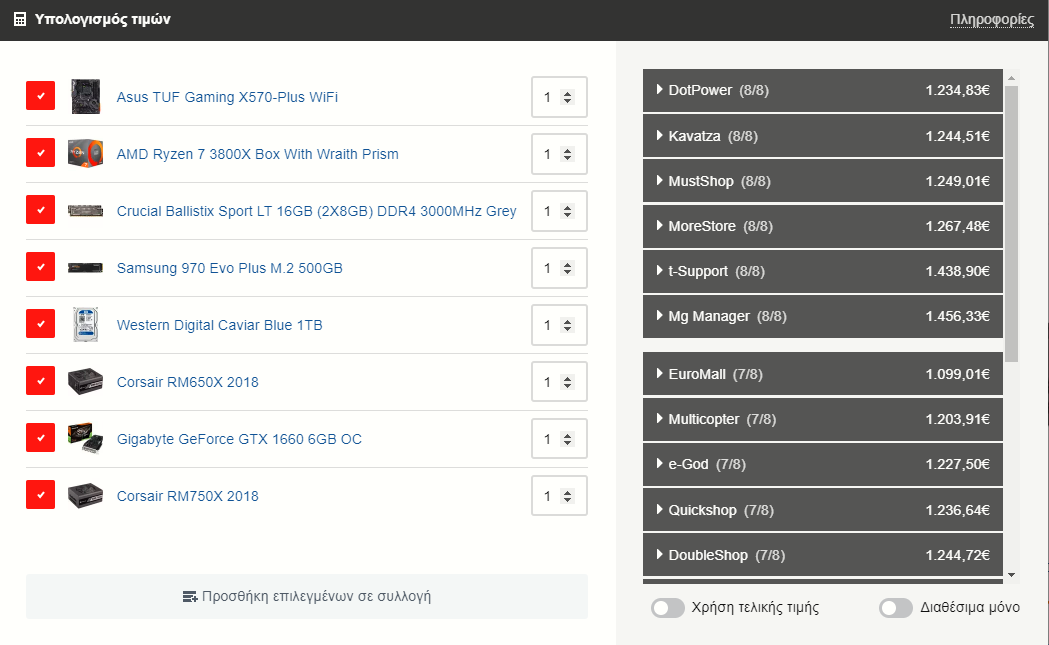Click the Gigabyte GTX 1660 graphics card thumbnail
Viewport: 1049px width, 645px height.
click(x=86, y=438)
